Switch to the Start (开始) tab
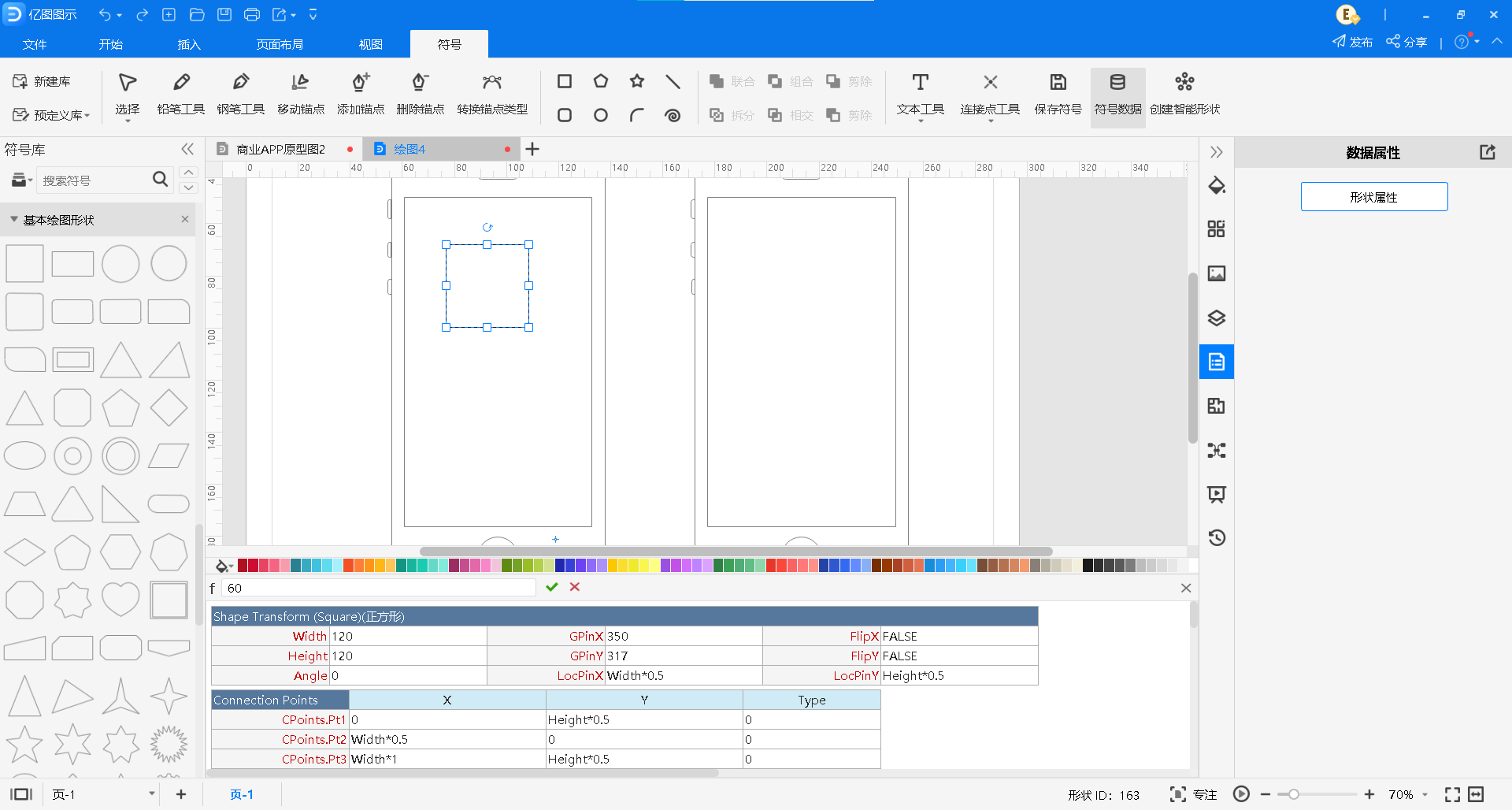The height and width of the screenshot is (810, 1512). tap(111, 44)
